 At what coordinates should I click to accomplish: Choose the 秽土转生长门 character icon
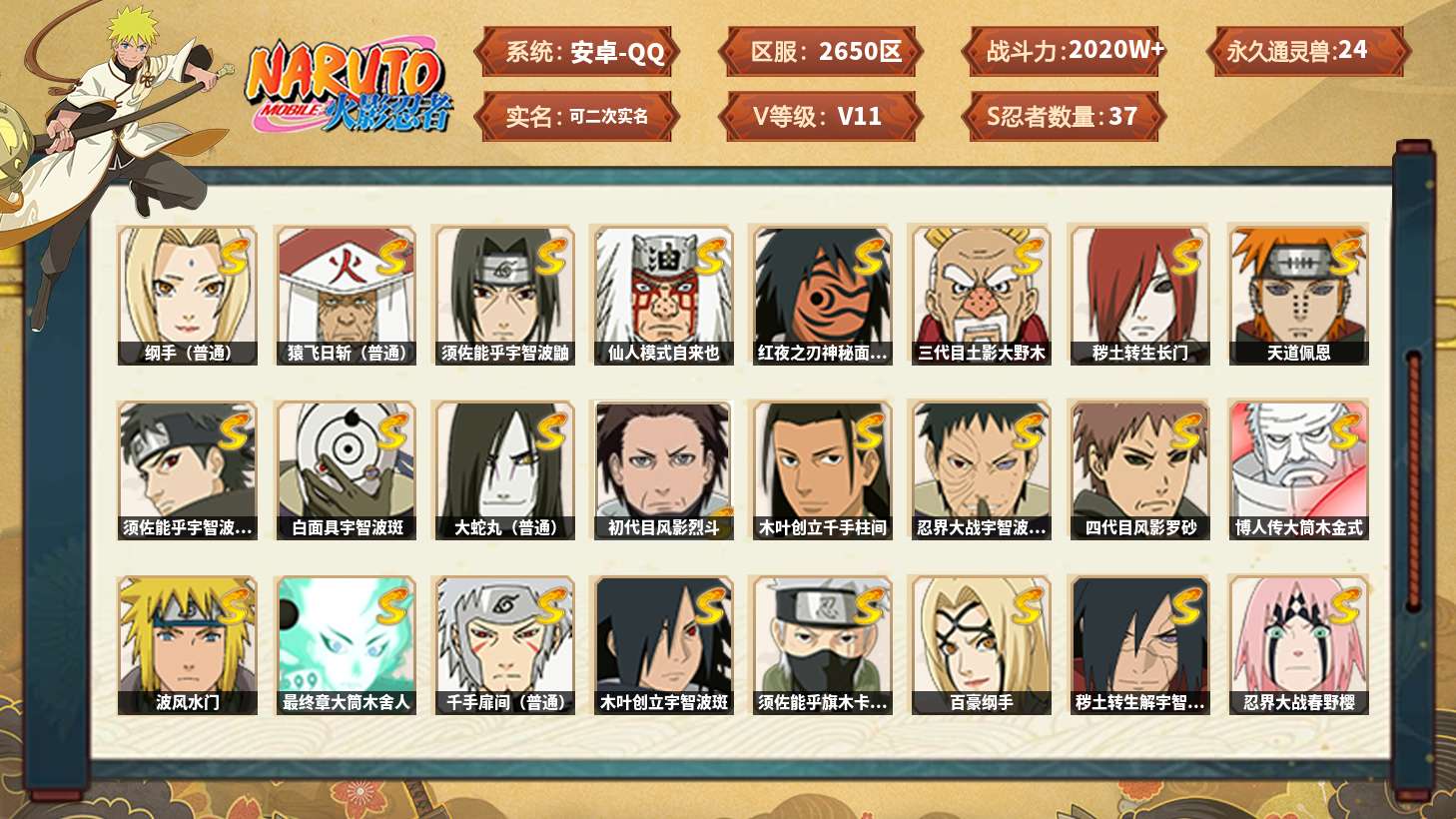(1139, 296)
